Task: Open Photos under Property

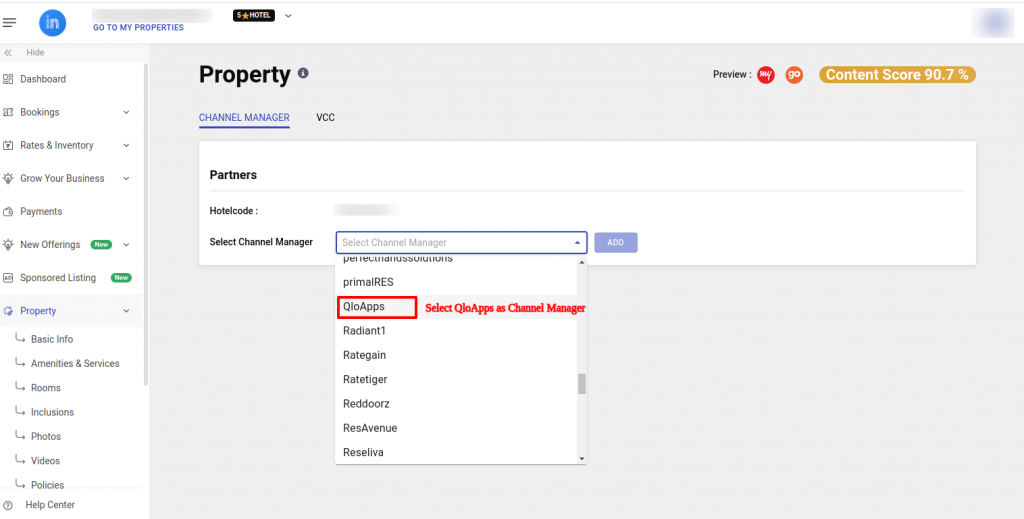Action: click(x=46, y=436)
